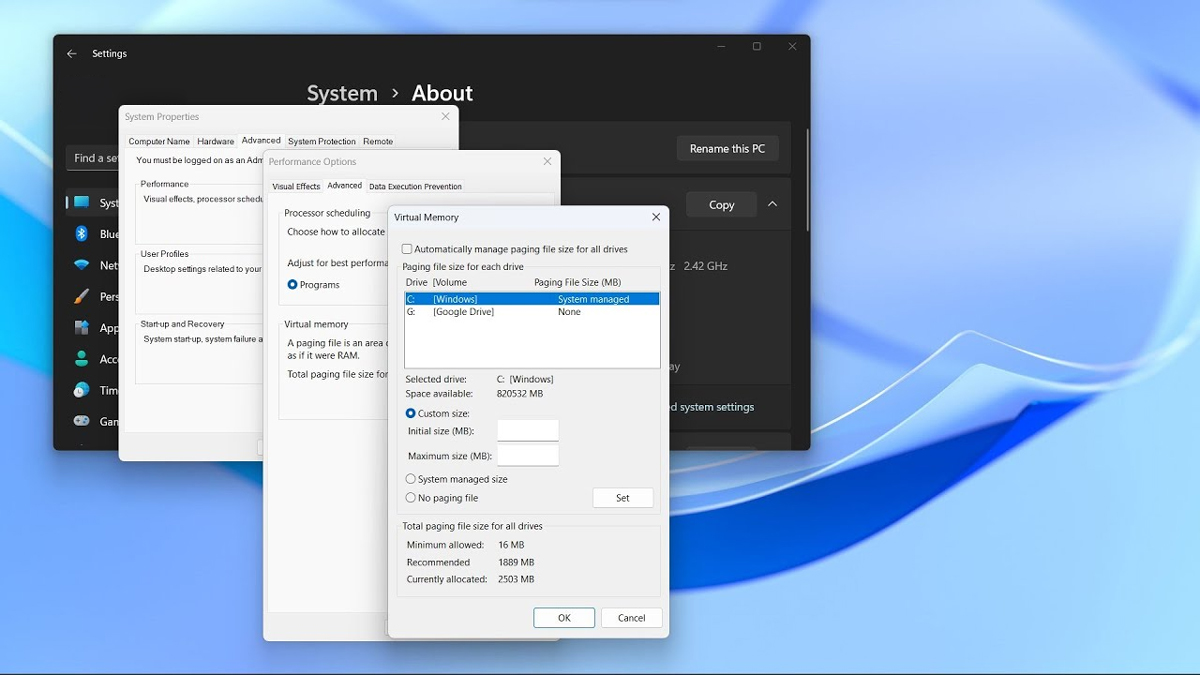The height and width of the screenshot is (675, 1200).
Task: Click OK in the Virtual Memory dialog
Action: click(x=564, y=618)
